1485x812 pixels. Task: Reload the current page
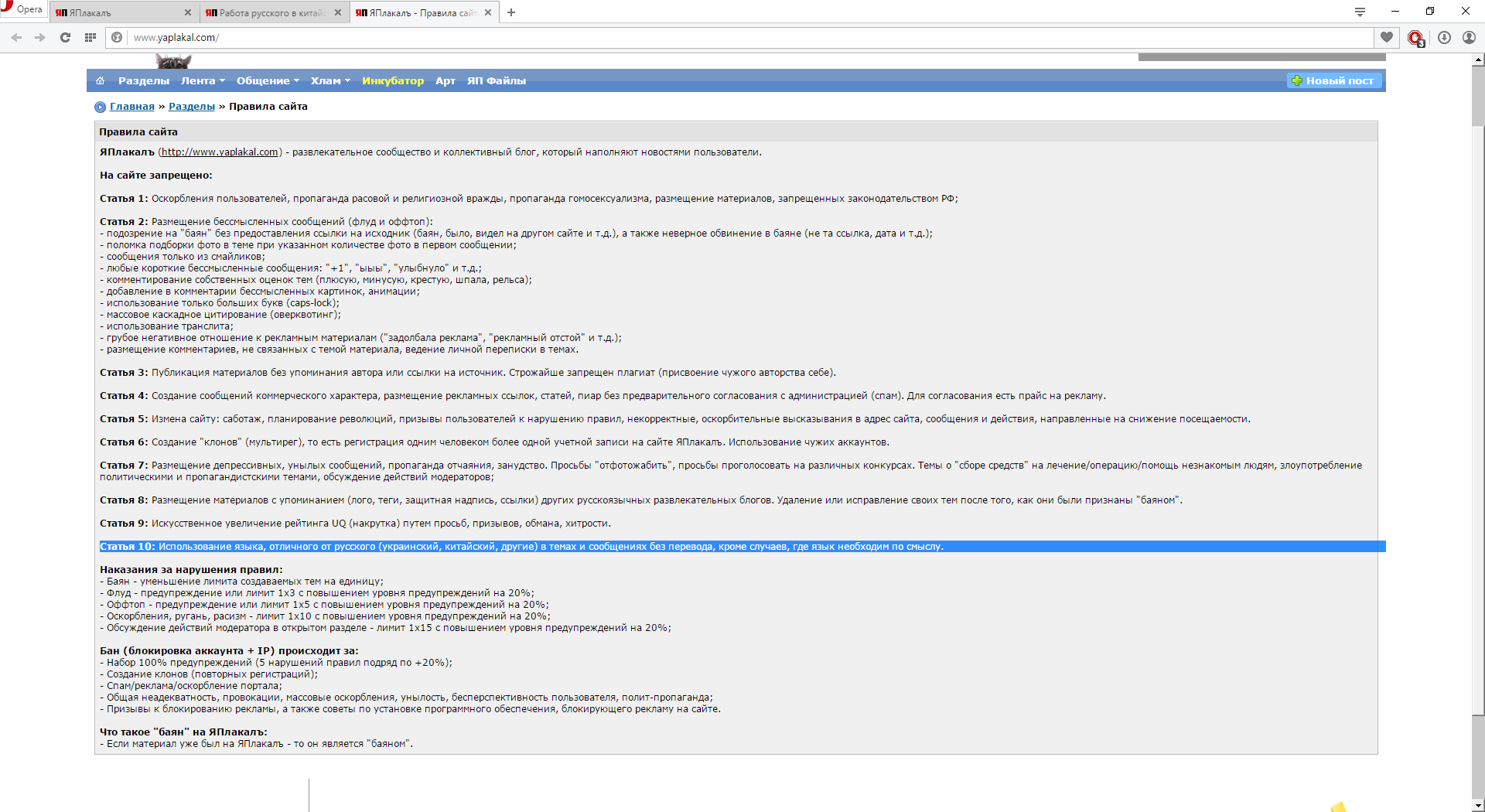66,37
